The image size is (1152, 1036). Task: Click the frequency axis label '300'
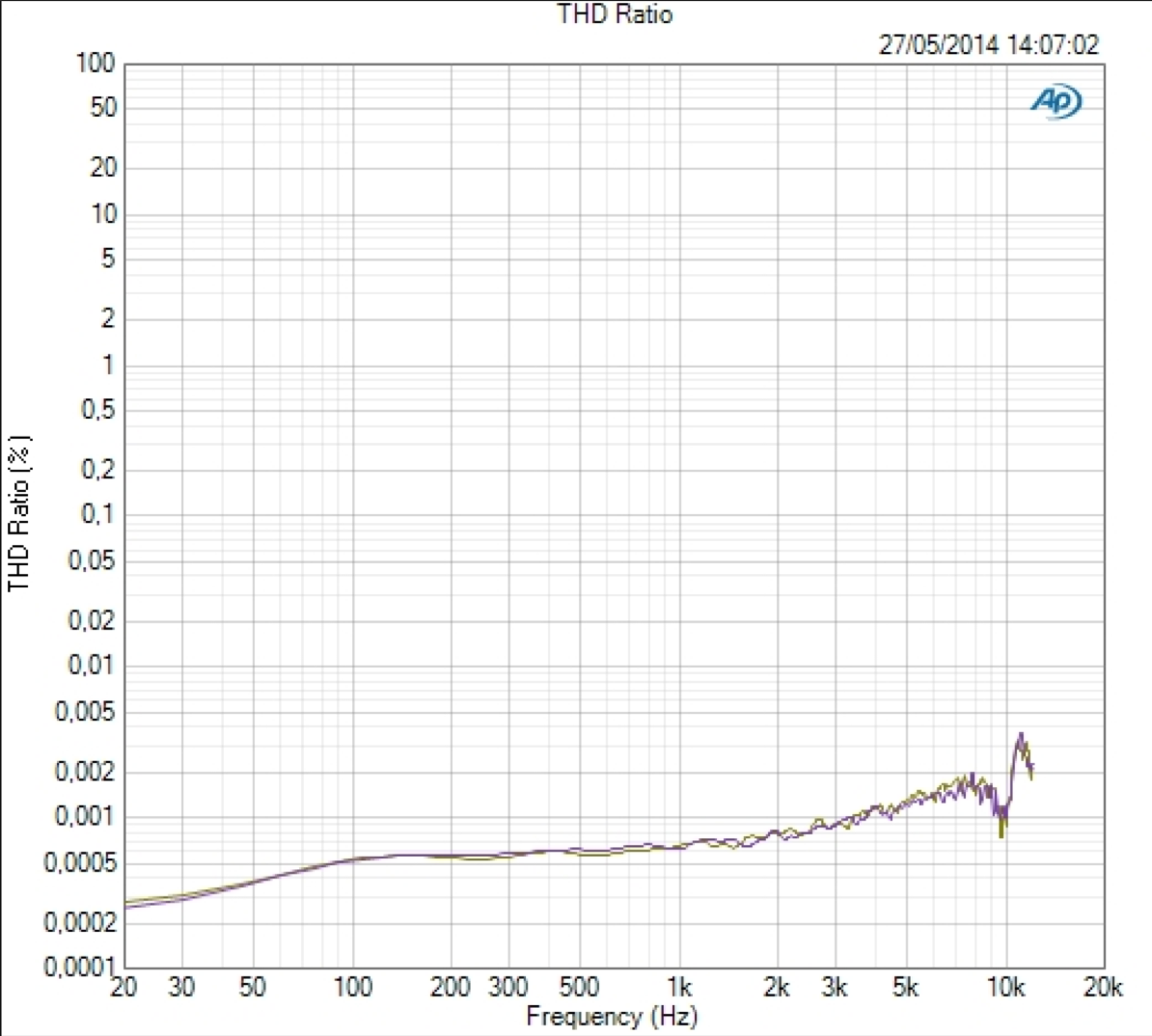507,988
